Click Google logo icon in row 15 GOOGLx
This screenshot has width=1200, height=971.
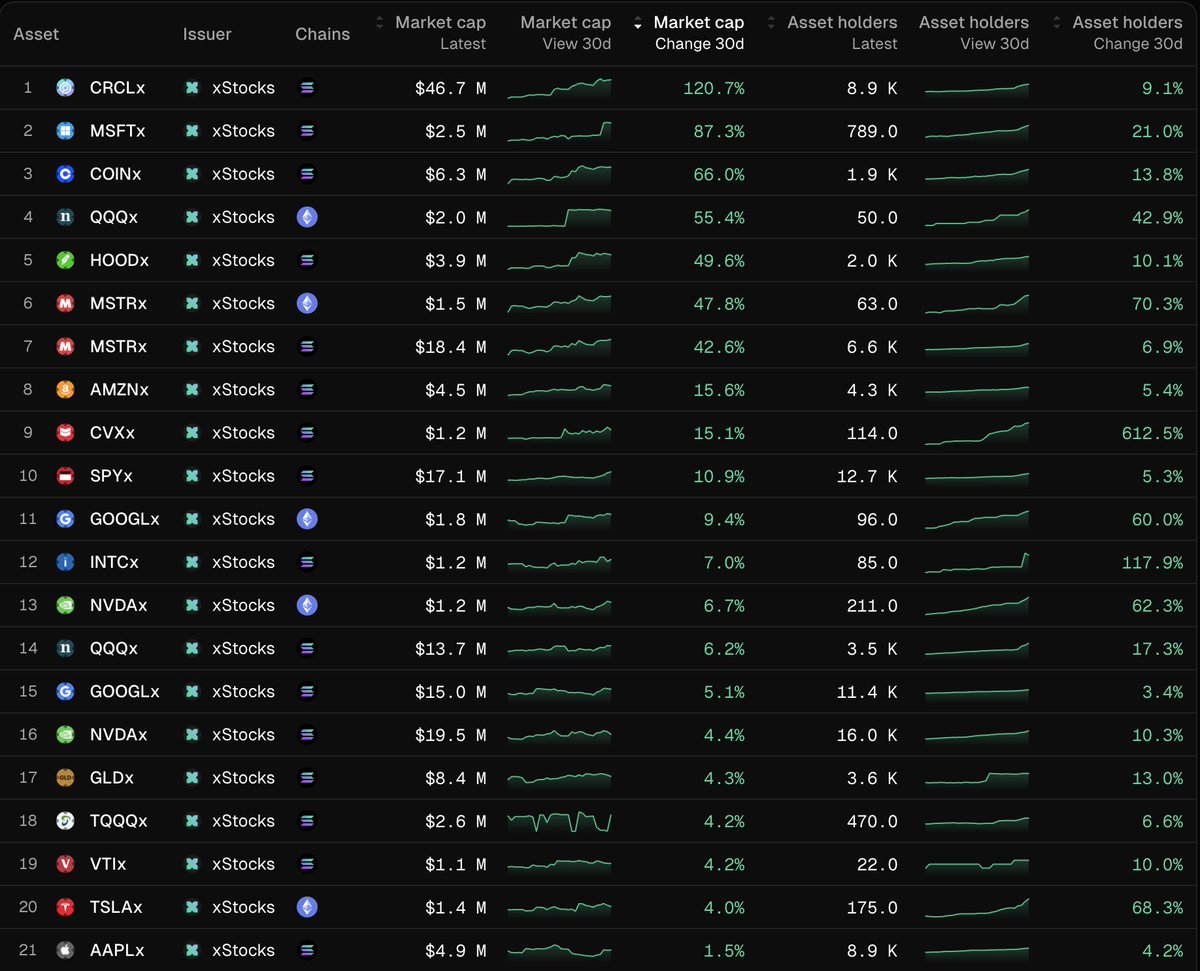tap(65, 692)
